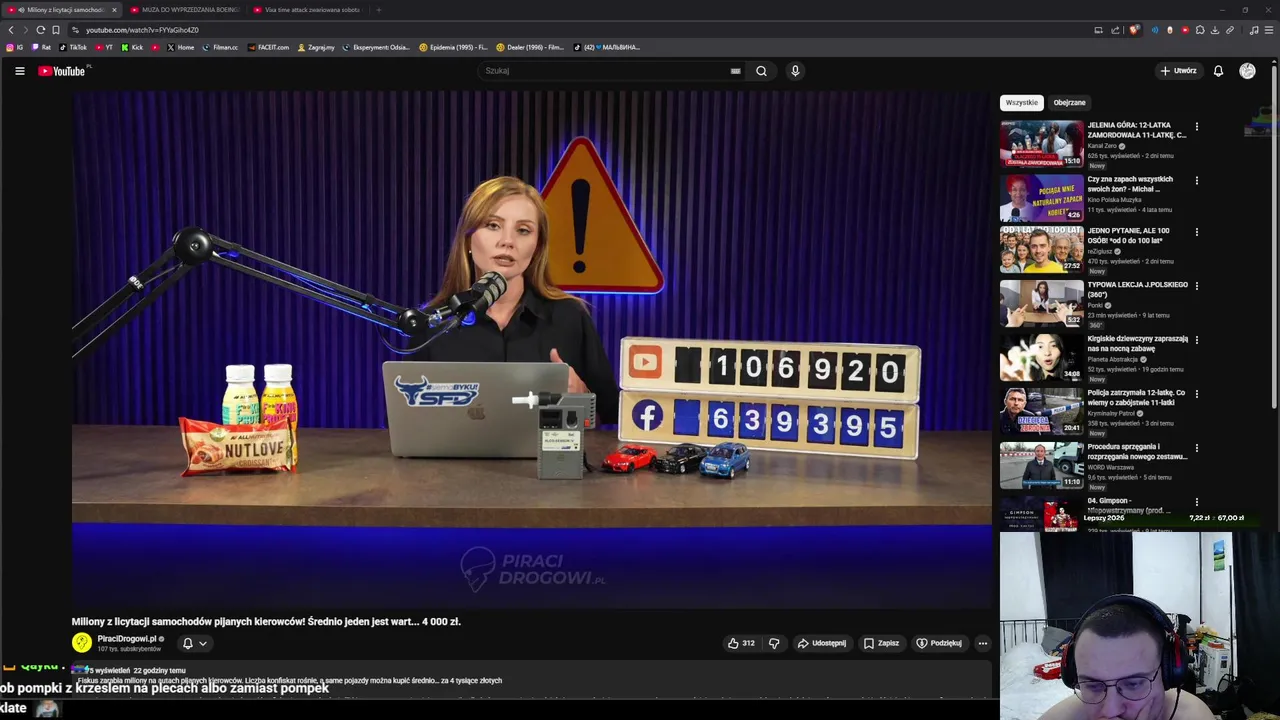Image resolution: width=1280 pixels, height=720 pixels.
Task: Open YouTube notifications bell in the header
Action: (x=1218, y=71)
